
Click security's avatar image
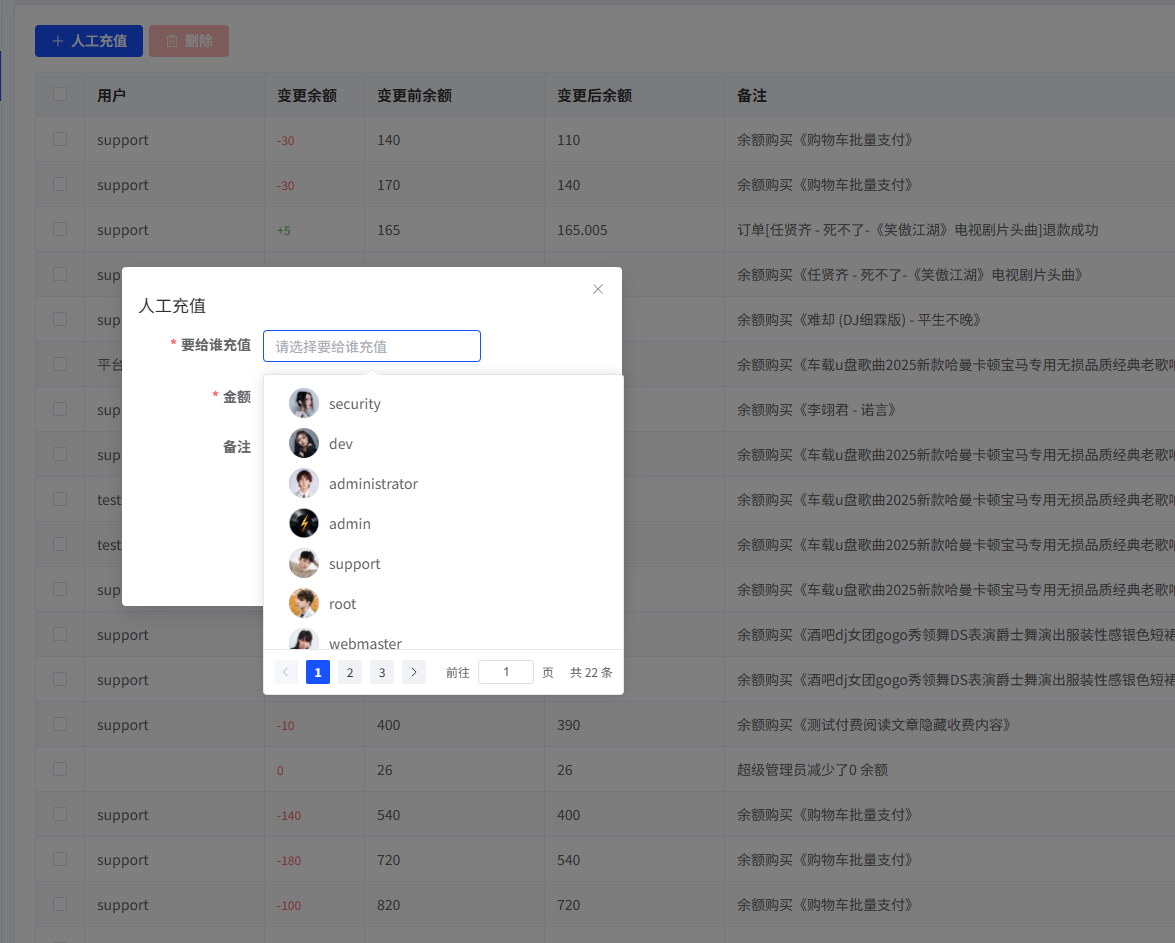(303, 403)
